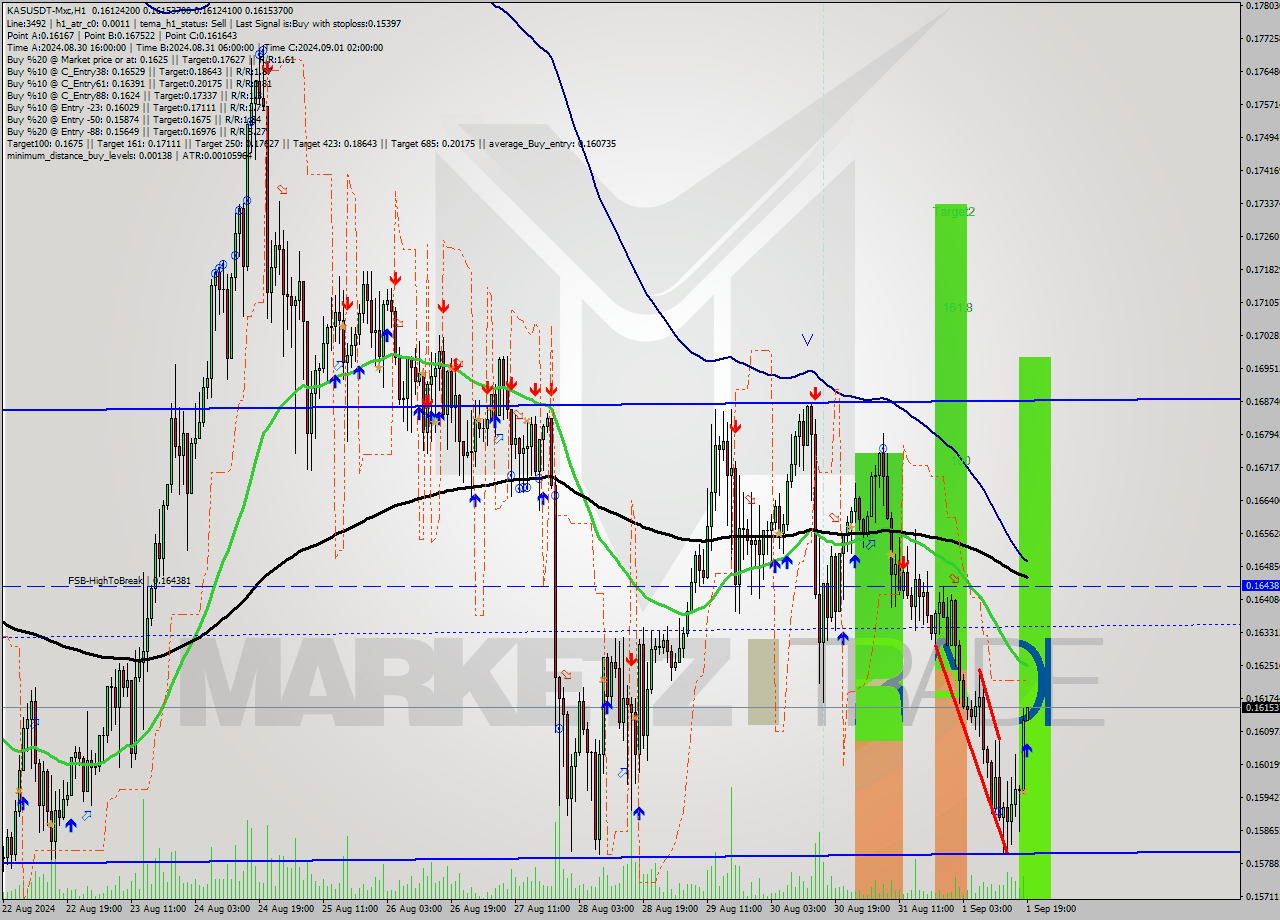Click the 0.17105 price axis label

[x=1261, y=302]
